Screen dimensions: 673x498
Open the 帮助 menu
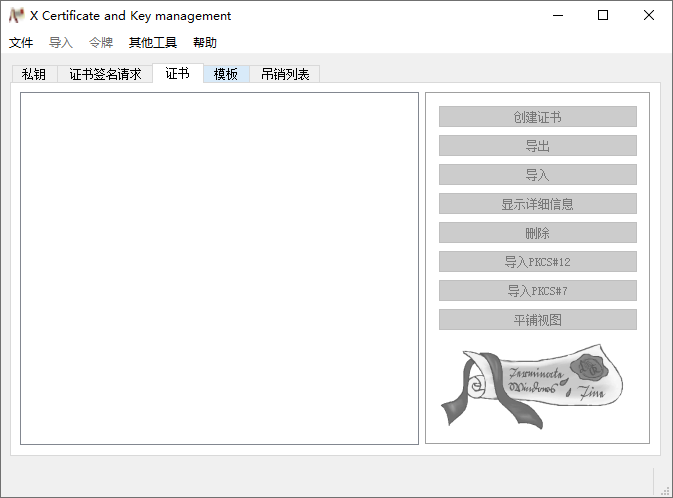(x=205, y=43)
